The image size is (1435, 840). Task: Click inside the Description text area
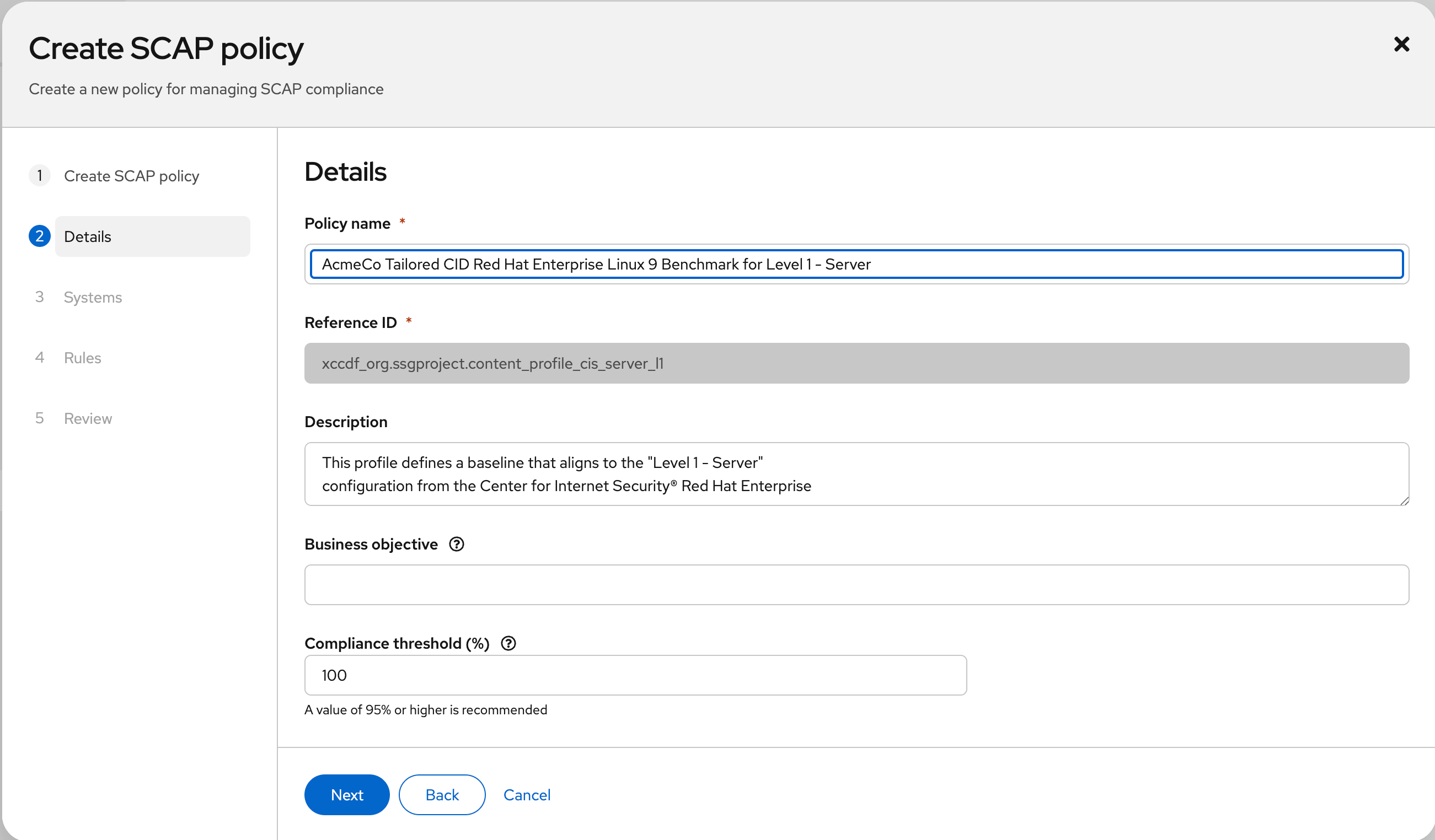point(856,473)
